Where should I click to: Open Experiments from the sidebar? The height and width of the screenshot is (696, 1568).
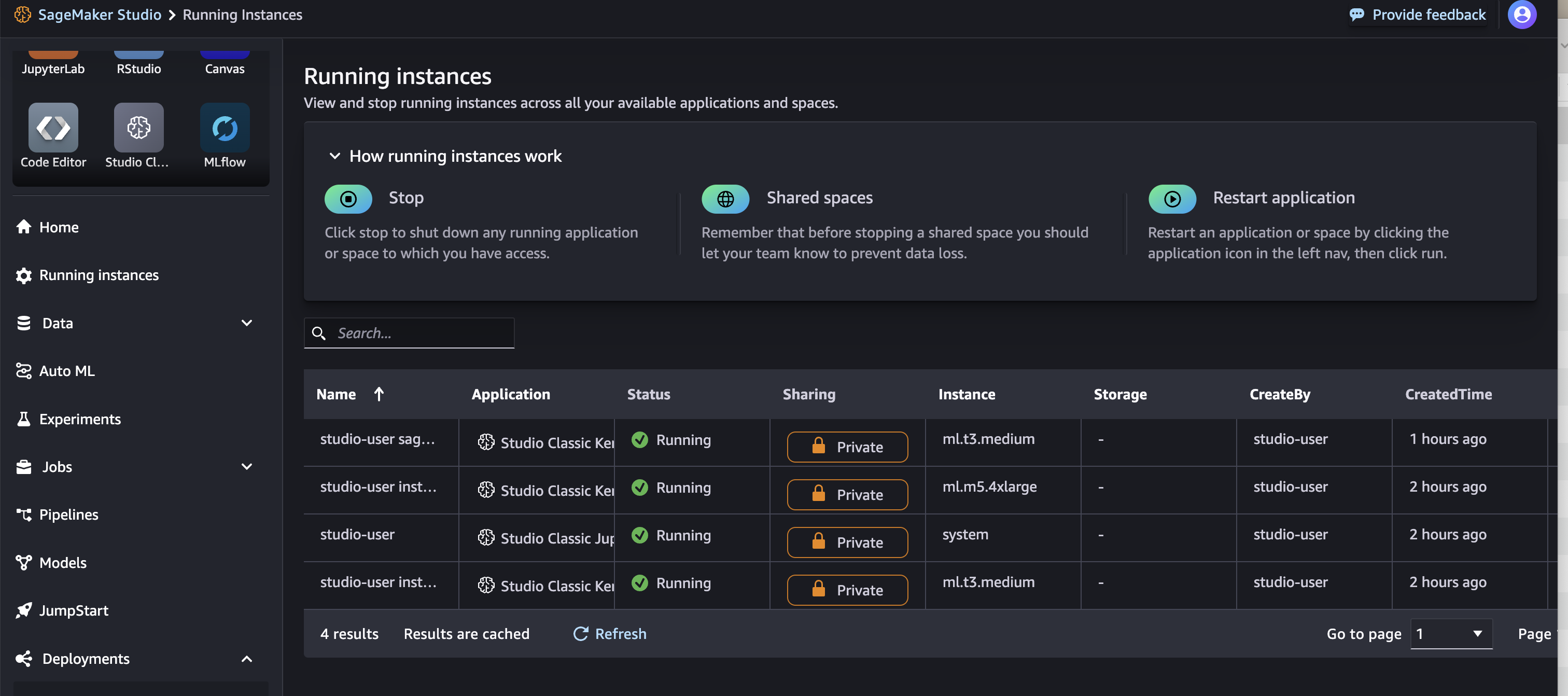[x=80, y=419]
